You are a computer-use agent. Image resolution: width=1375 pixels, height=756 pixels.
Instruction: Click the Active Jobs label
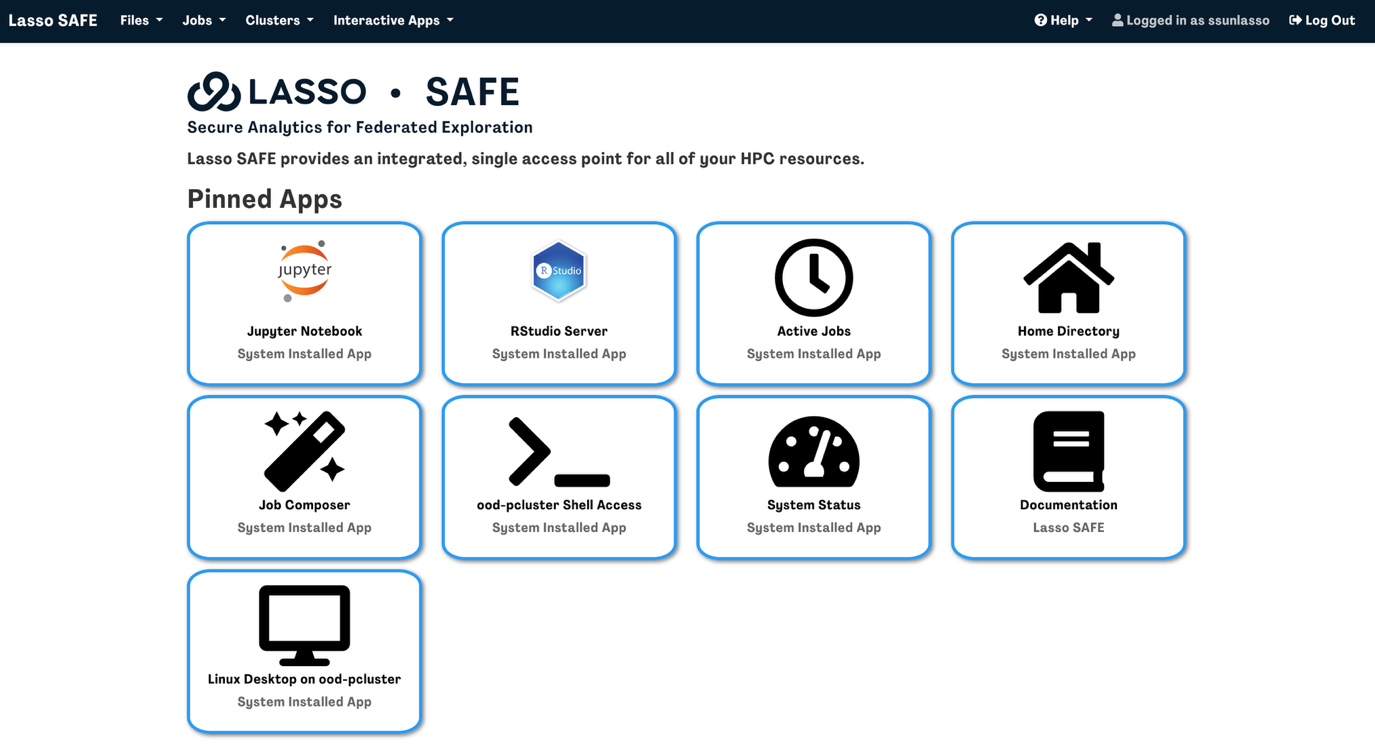(x=814, y=331)
